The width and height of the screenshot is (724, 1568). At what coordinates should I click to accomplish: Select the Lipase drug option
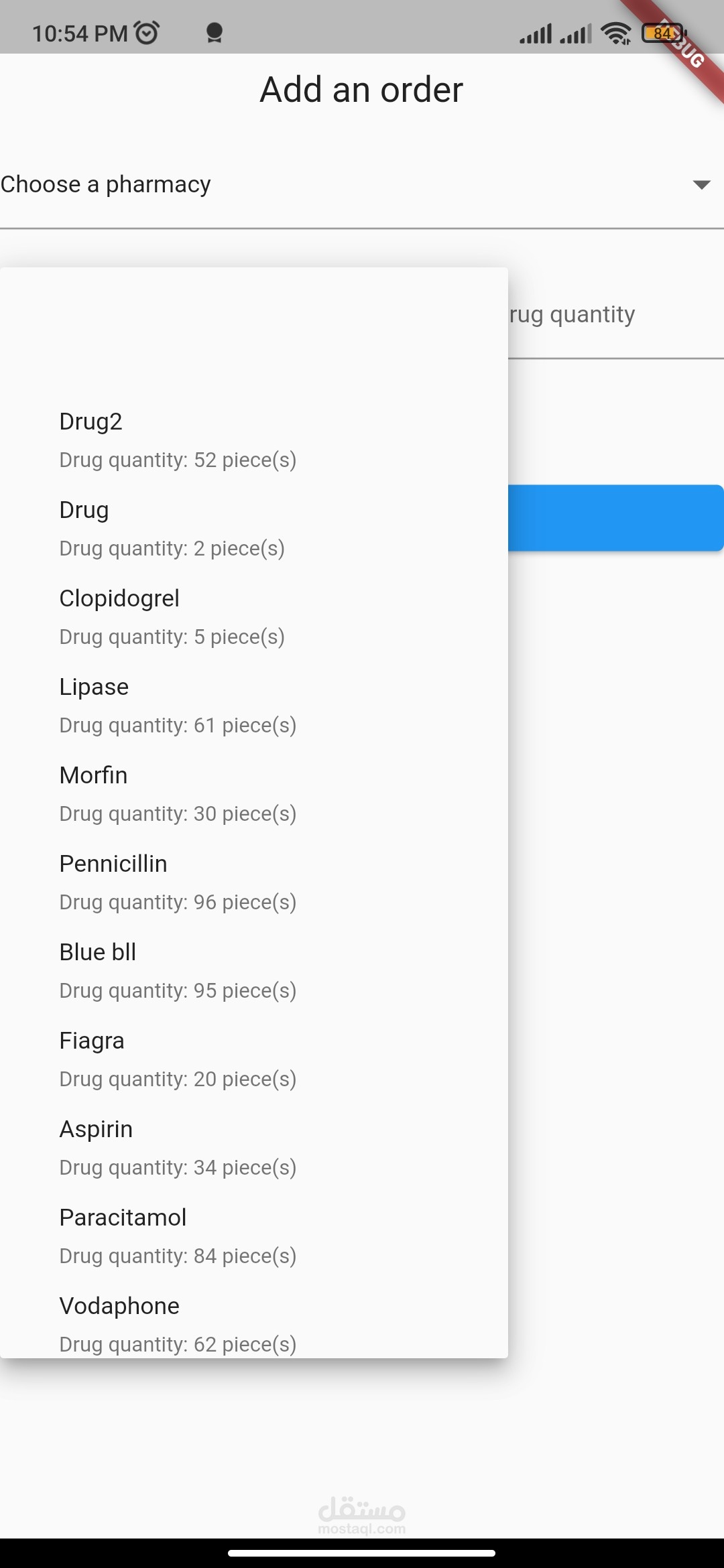(x=178, y=706)
